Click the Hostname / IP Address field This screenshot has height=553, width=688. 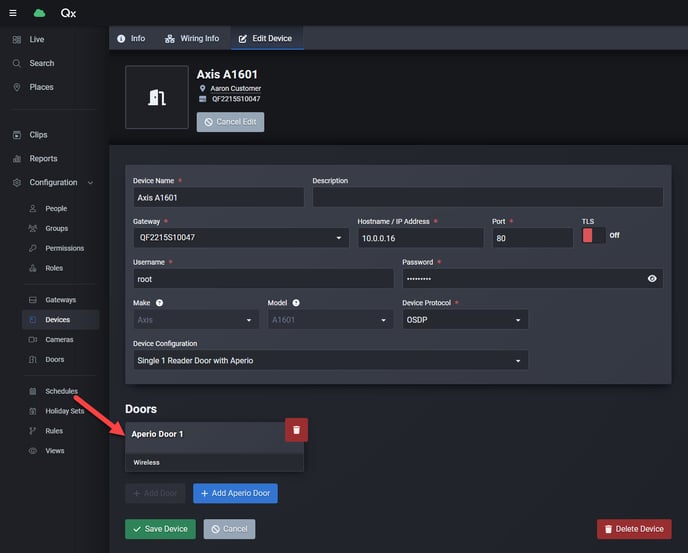point(421,238)
